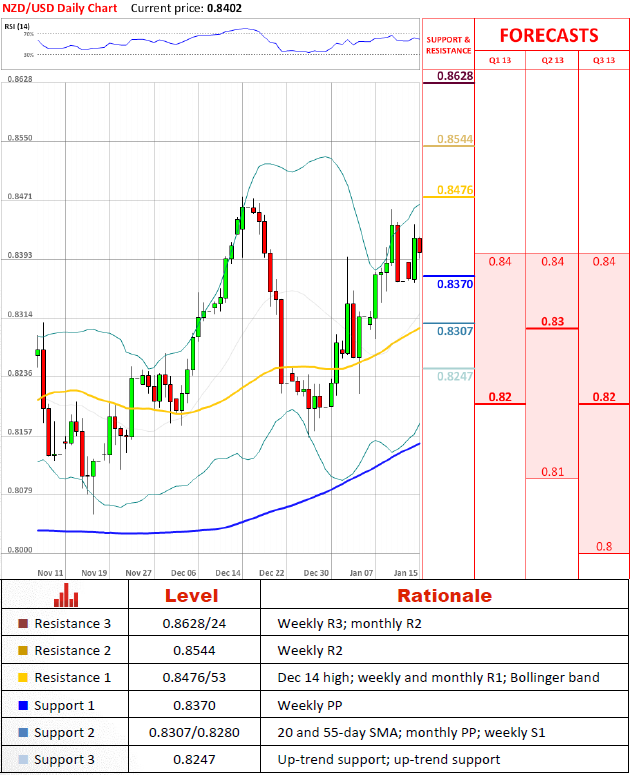Viewport: 630px width, 775px height.
Task: Click the bold 0.82 value under Q1 13
Action: 500,397
